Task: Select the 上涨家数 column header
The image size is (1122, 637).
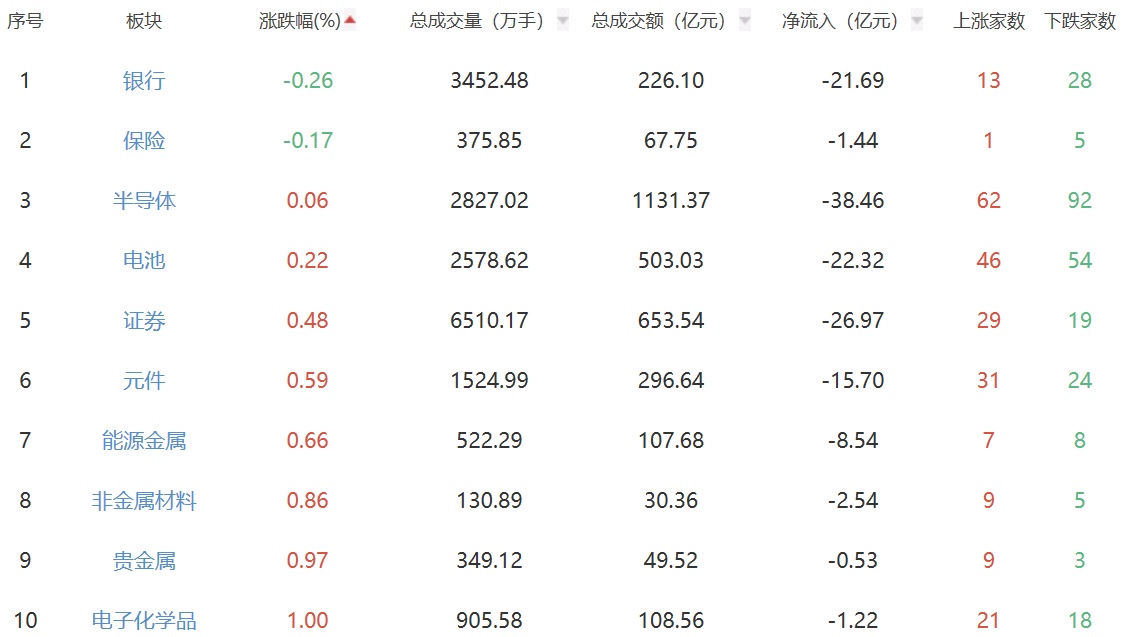Action: tap(989, 21)
